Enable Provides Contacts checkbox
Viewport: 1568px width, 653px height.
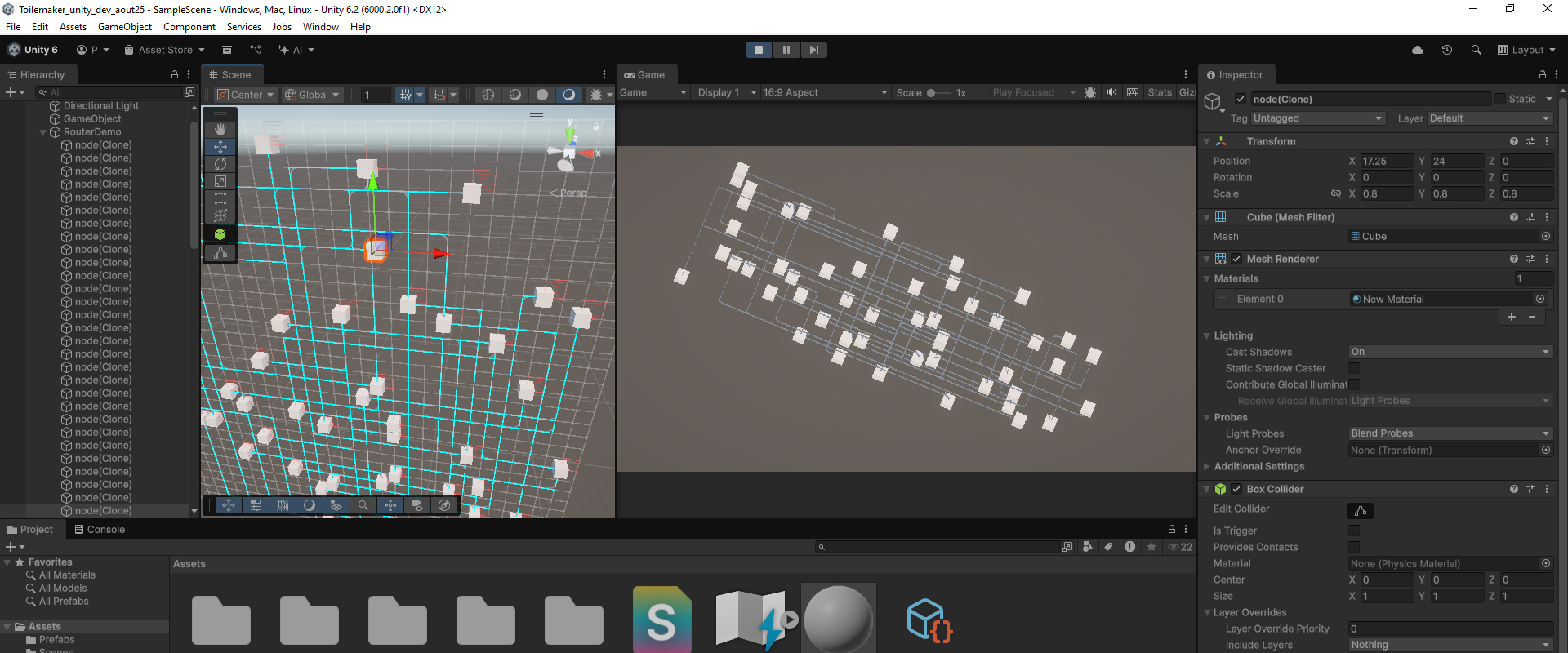[1354, 547]
